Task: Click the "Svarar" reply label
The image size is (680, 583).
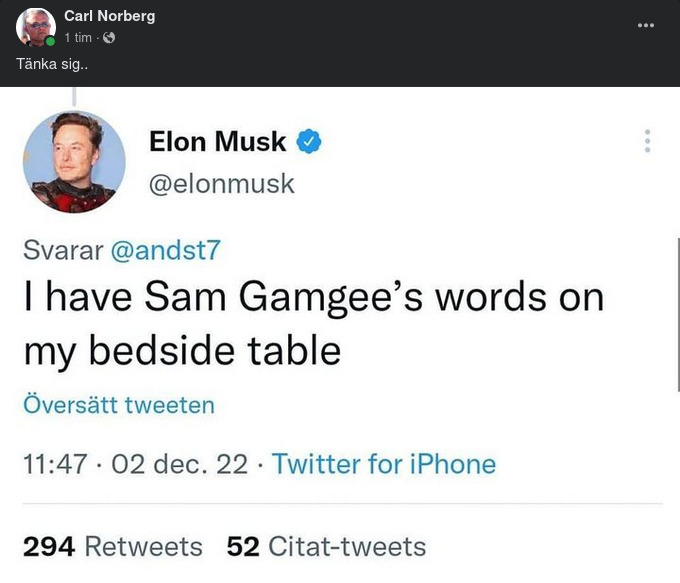Action: (62, 250)
